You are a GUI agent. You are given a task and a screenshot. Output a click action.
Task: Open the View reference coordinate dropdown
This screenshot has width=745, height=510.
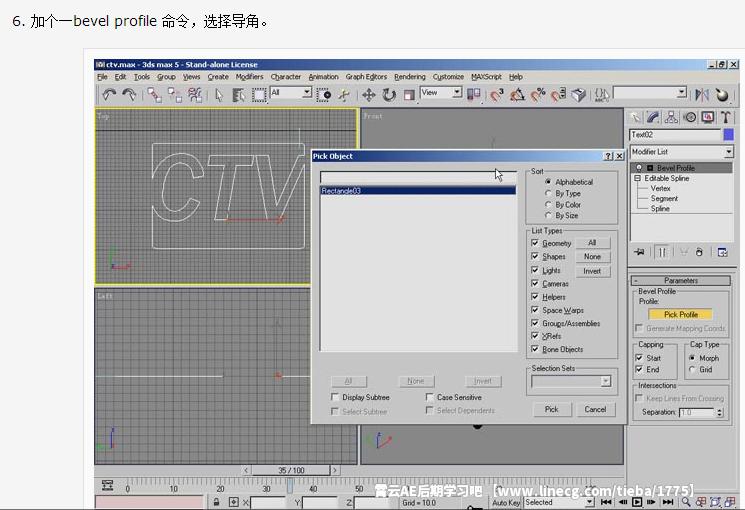457,92
